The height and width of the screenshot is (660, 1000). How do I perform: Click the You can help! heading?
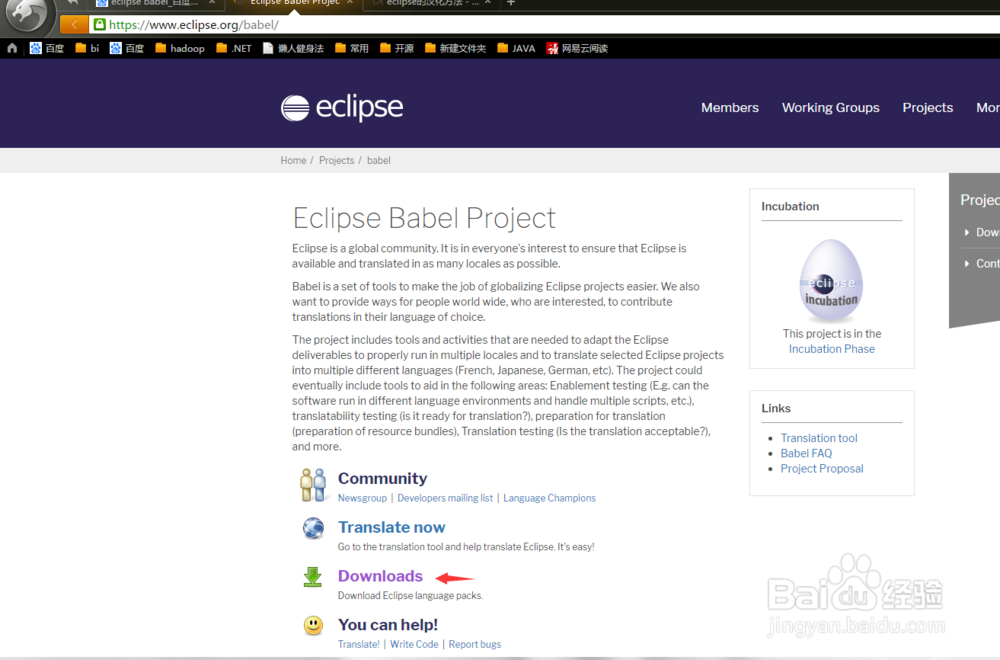(388, 624)
